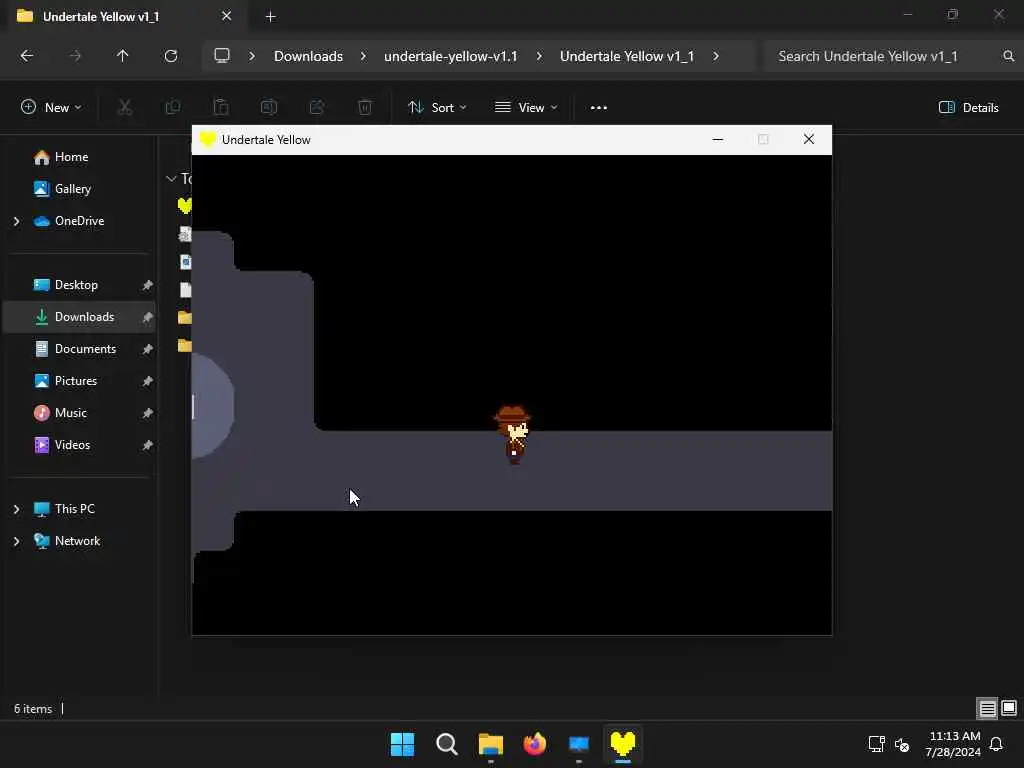This screenshot has width=1024, height=768.
Task: Add a new File Explorer tab
Action: pyautogui.click(x=270, y=17)
